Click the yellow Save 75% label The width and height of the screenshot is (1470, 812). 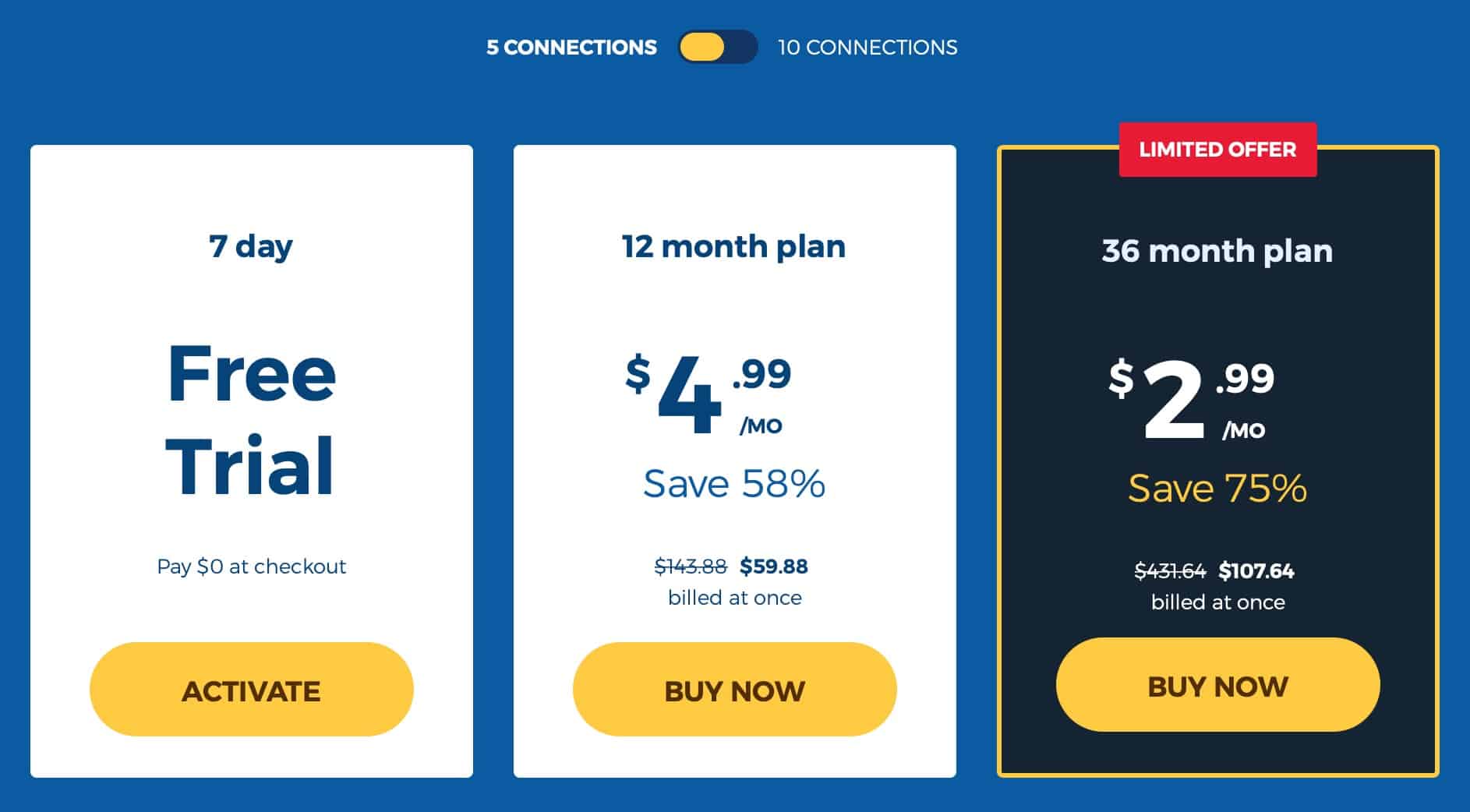tap(1217, 489)
